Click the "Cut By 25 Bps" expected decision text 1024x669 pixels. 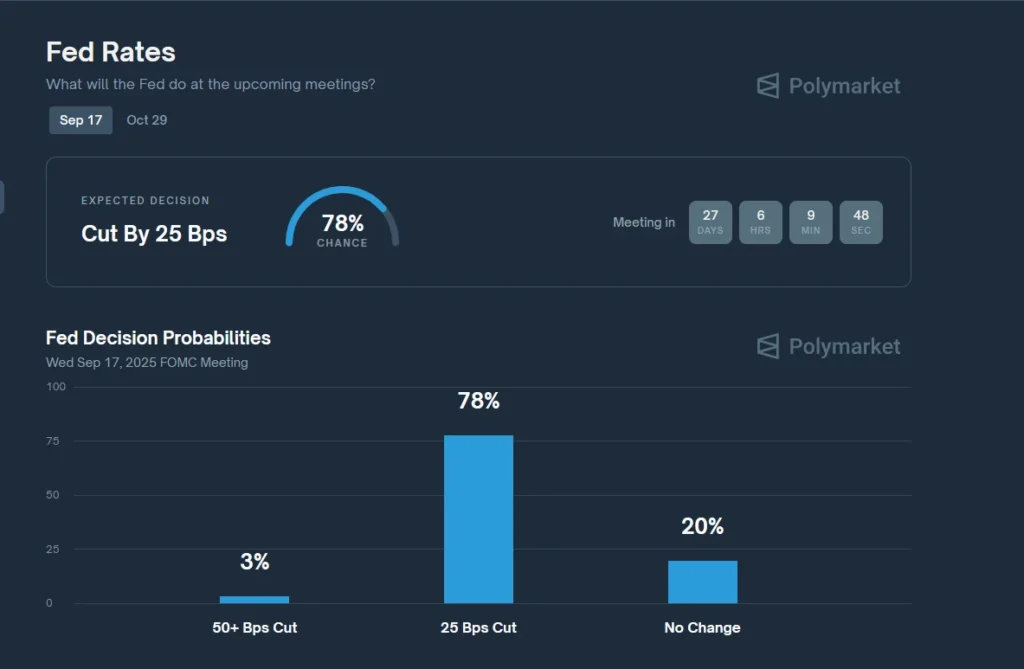click(154, 234)
